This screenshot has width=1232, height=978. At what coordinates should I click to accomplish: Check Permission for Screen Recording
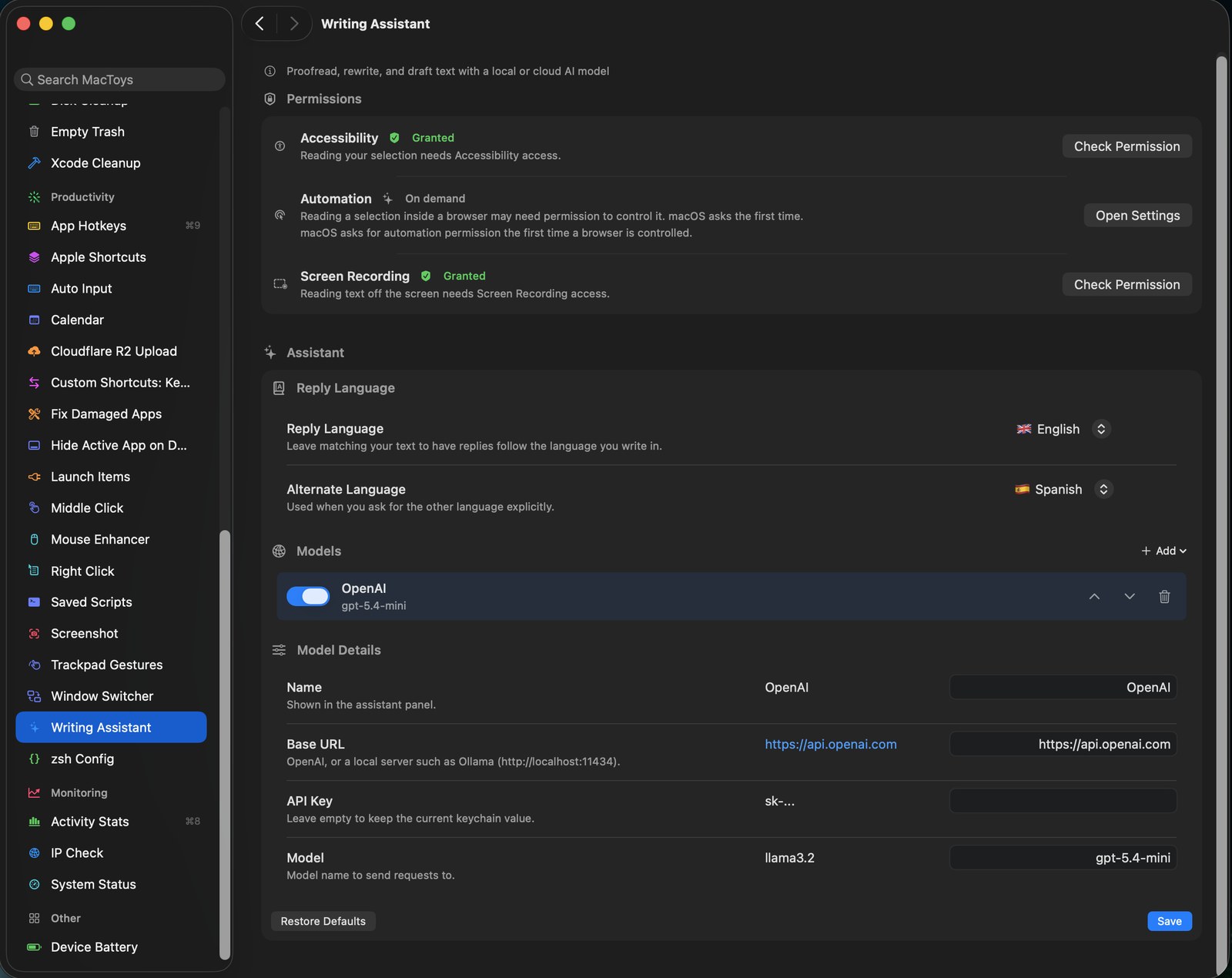[x=1127, y=285]
